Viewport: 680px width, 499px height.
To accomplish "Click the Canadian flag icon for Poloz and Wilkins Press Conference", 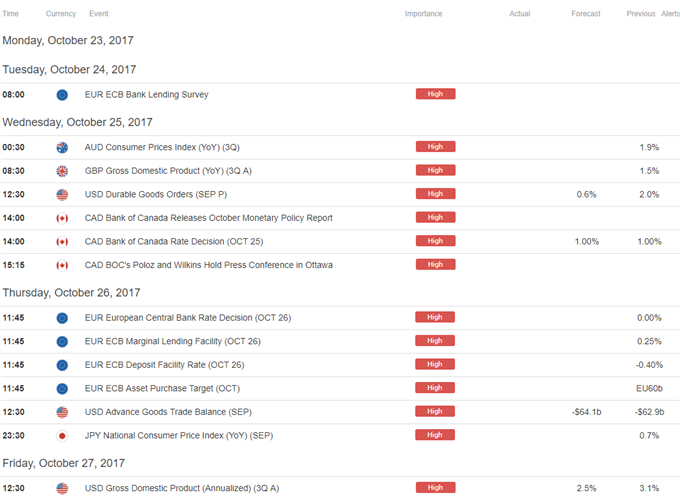I will point(62,265).
